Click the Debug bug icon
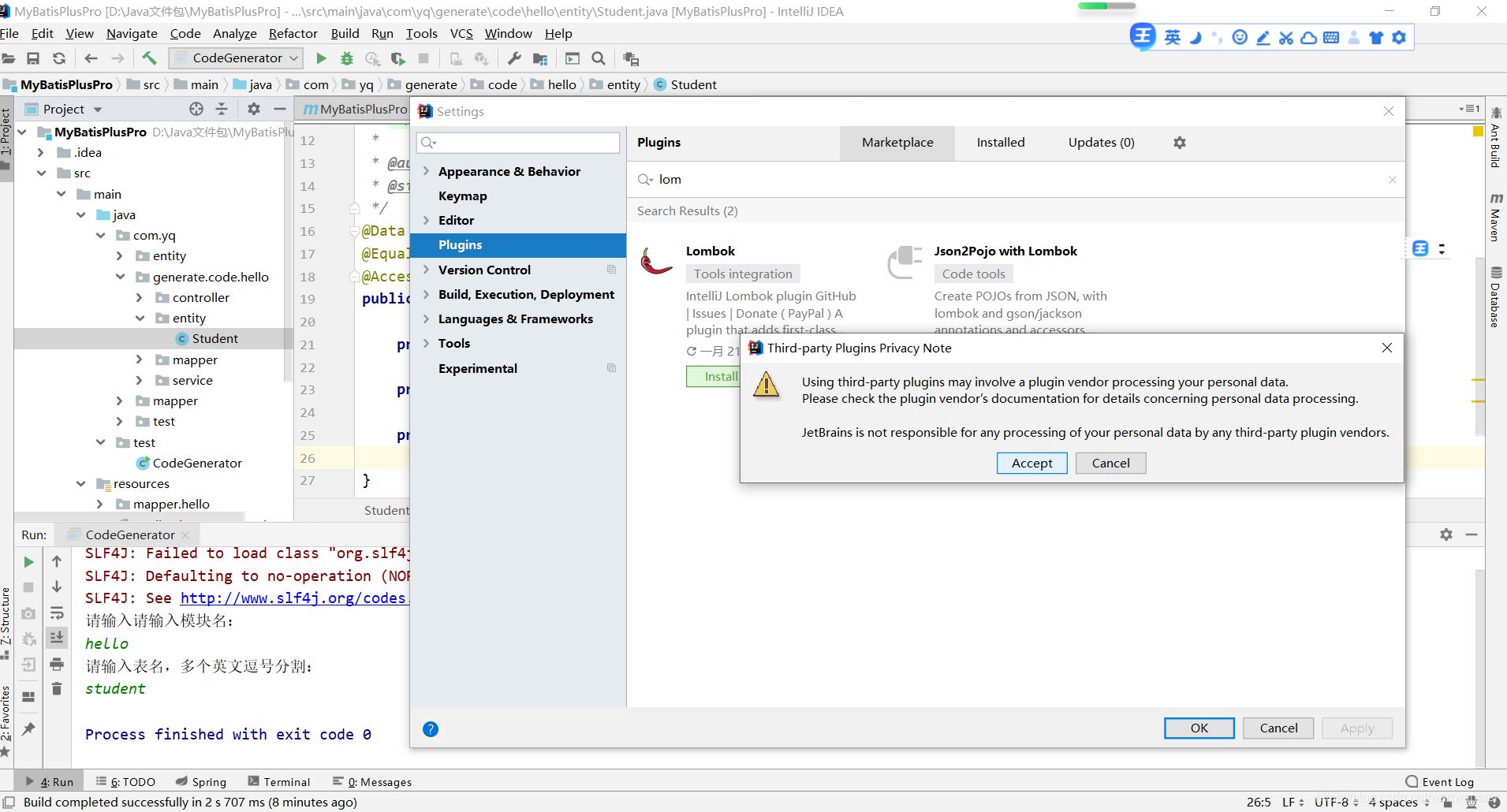 point(346,58)
